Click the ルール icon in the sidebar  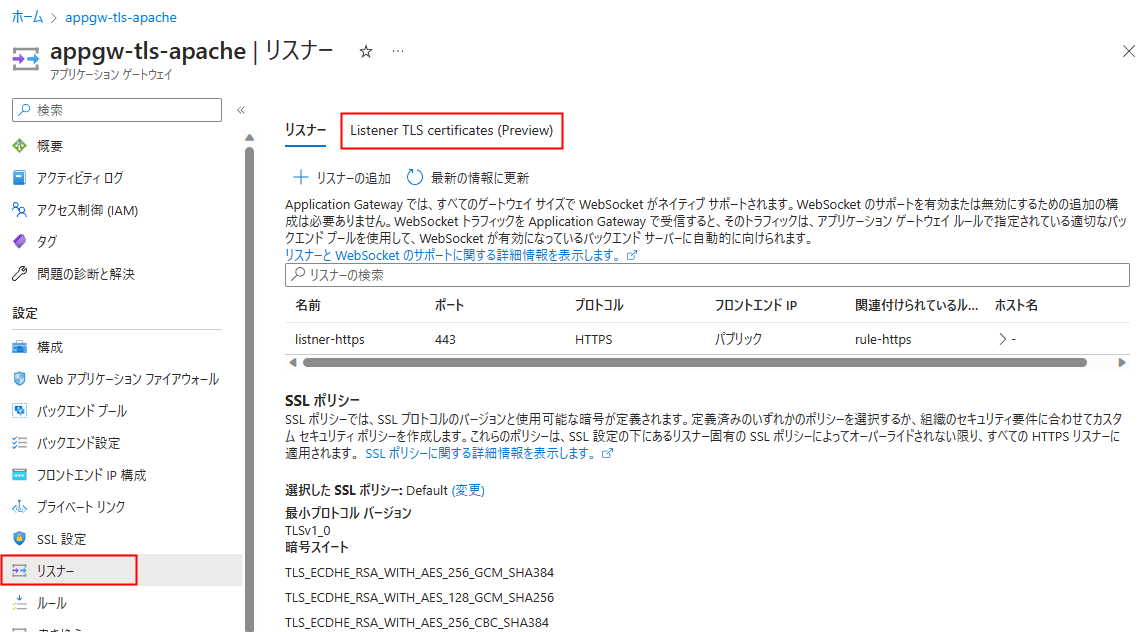click(x=20, y=603)
